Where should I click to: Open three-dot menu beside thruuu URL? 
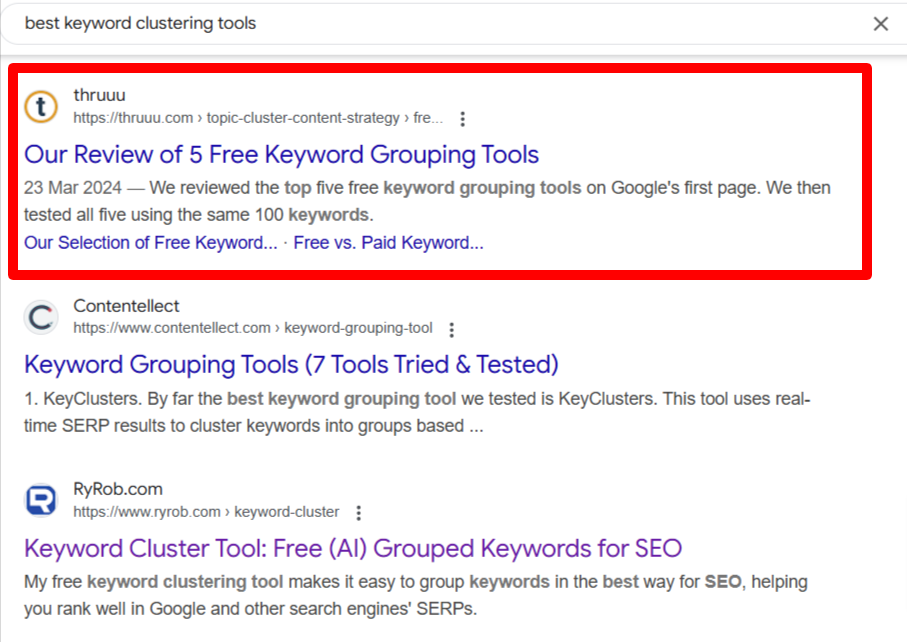click(462, 119)
